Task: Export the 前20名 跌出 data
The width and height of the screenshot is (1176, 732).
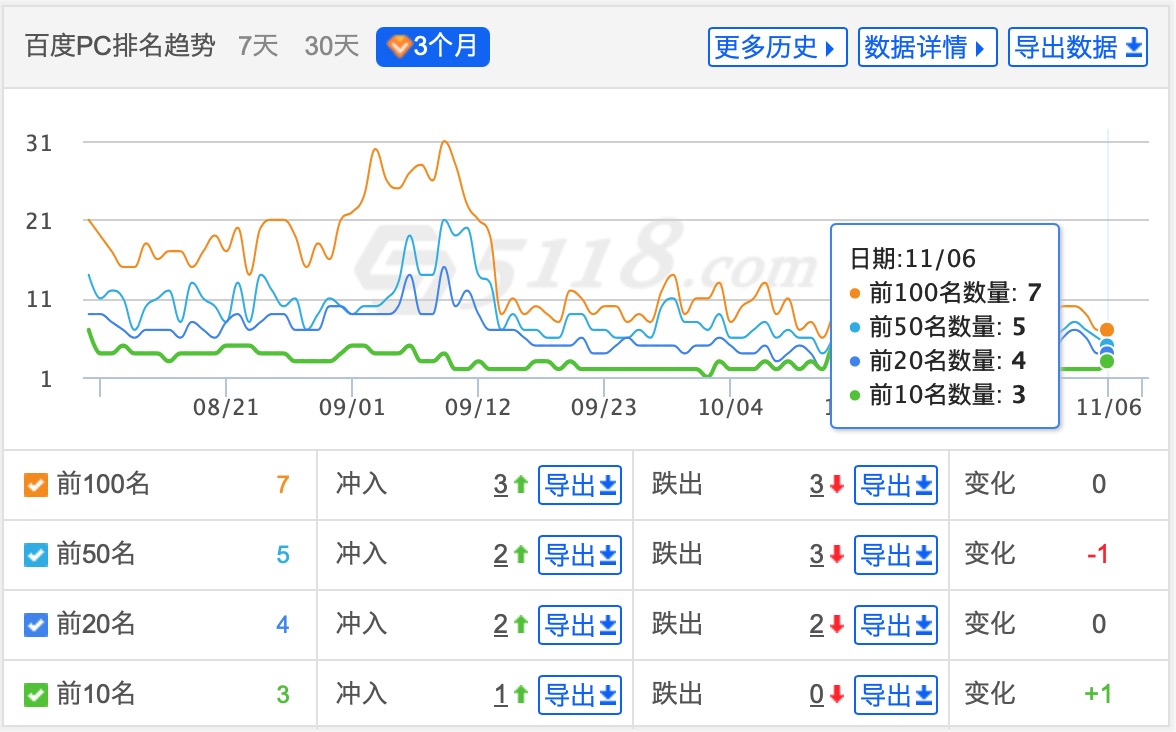Action: coord(896,625)
